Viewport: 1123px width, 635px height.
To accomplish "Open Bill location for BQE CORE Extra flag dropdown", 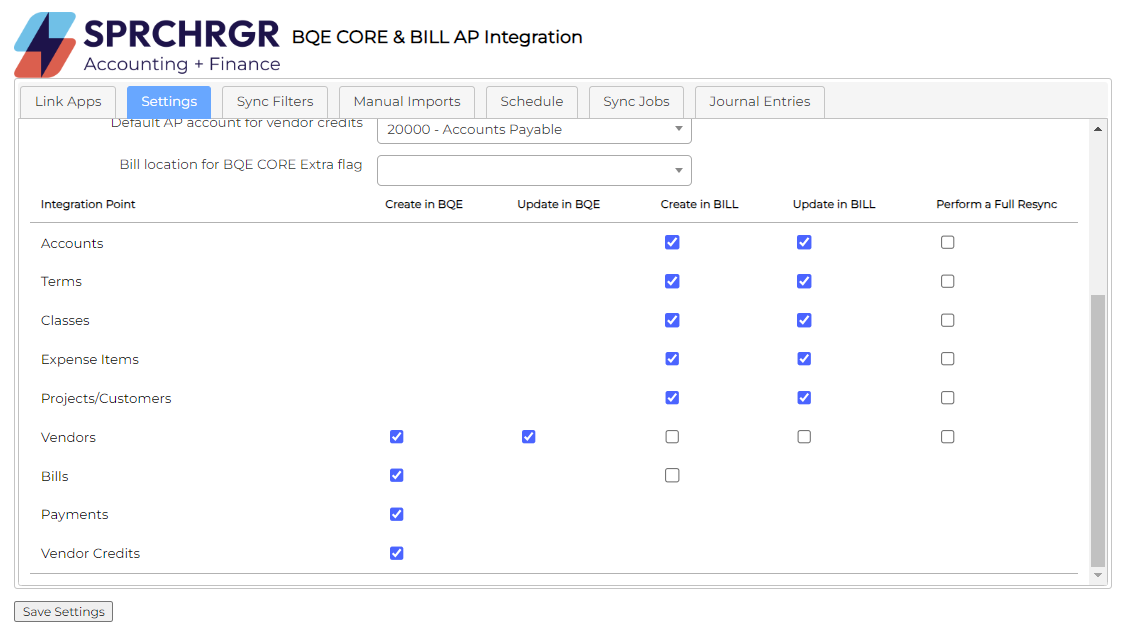I will pos(534,170).
